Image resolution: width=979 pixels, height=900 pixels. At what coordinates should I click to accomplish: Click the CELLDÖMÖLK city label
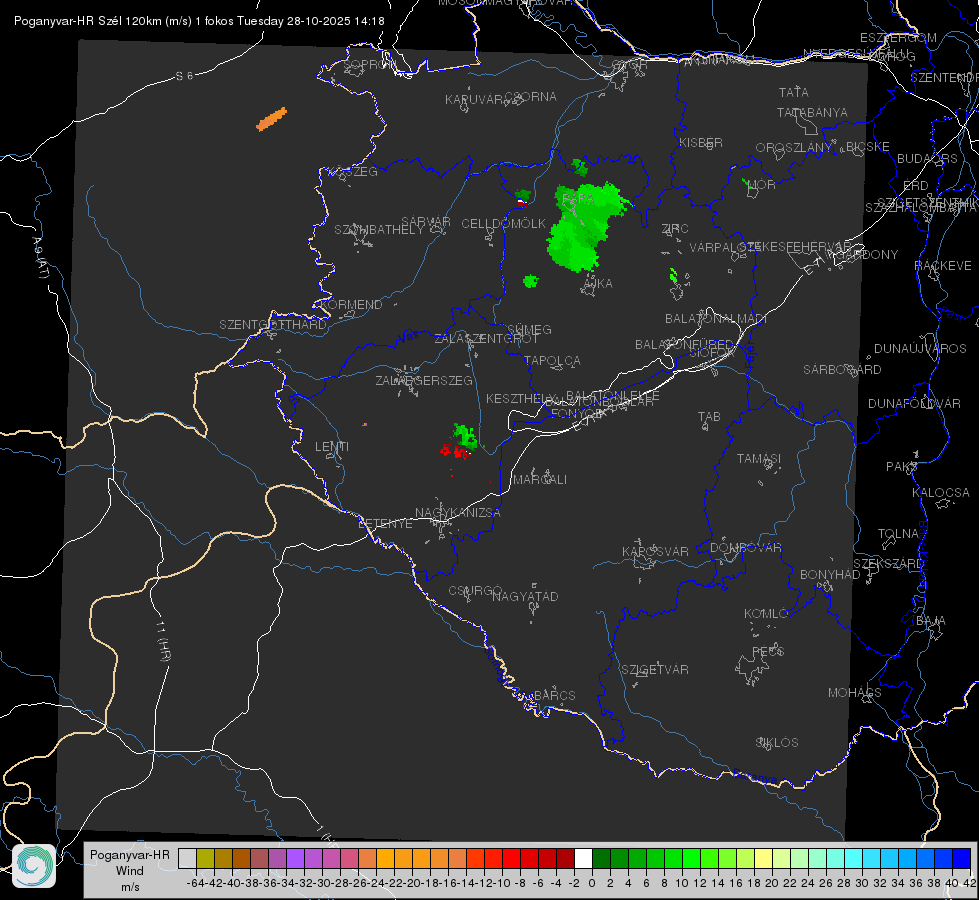pos(503,224)
